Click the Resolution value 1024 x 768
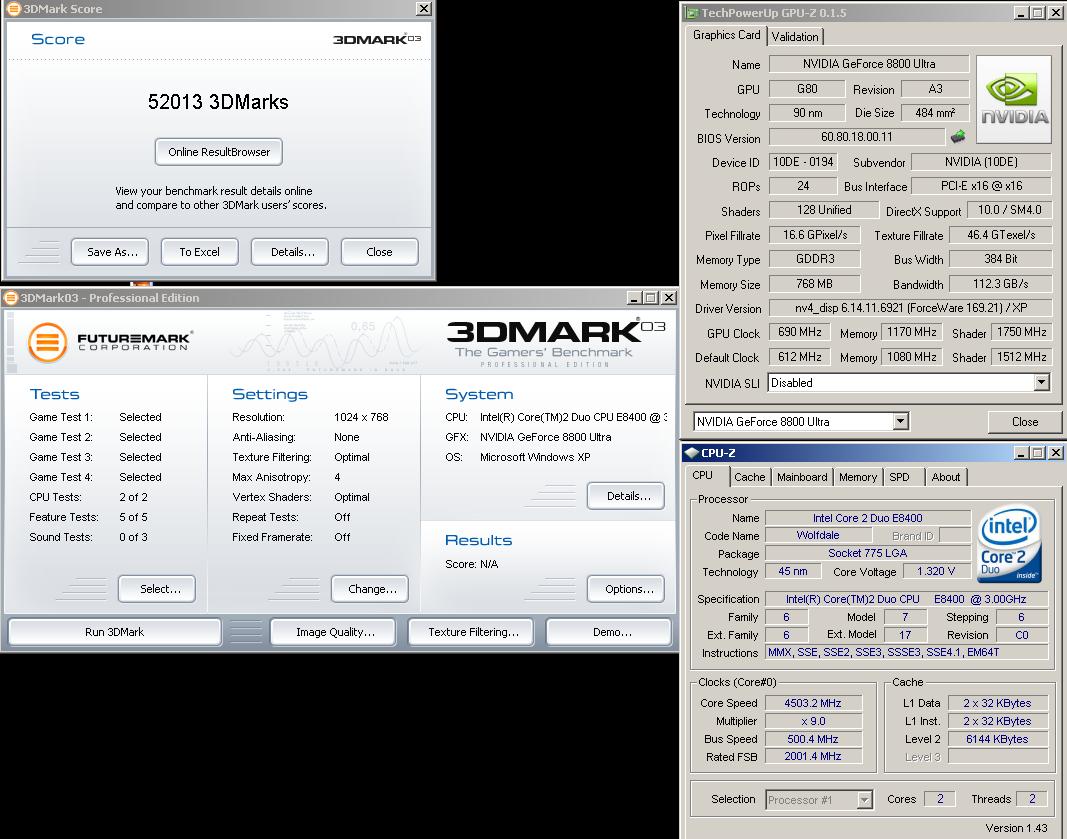 point(361,417)
